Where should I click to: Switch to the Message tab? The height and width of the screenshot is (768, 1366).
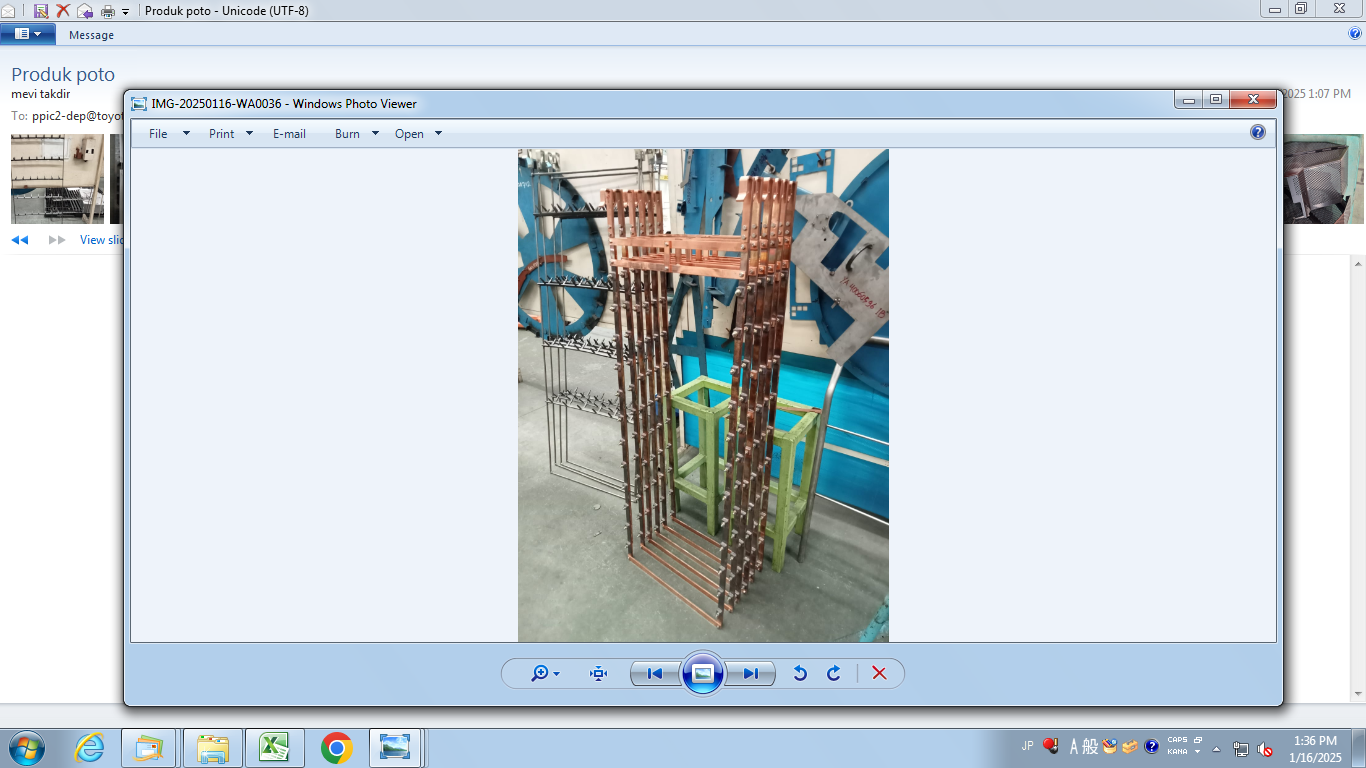click(x=91, y=35)
